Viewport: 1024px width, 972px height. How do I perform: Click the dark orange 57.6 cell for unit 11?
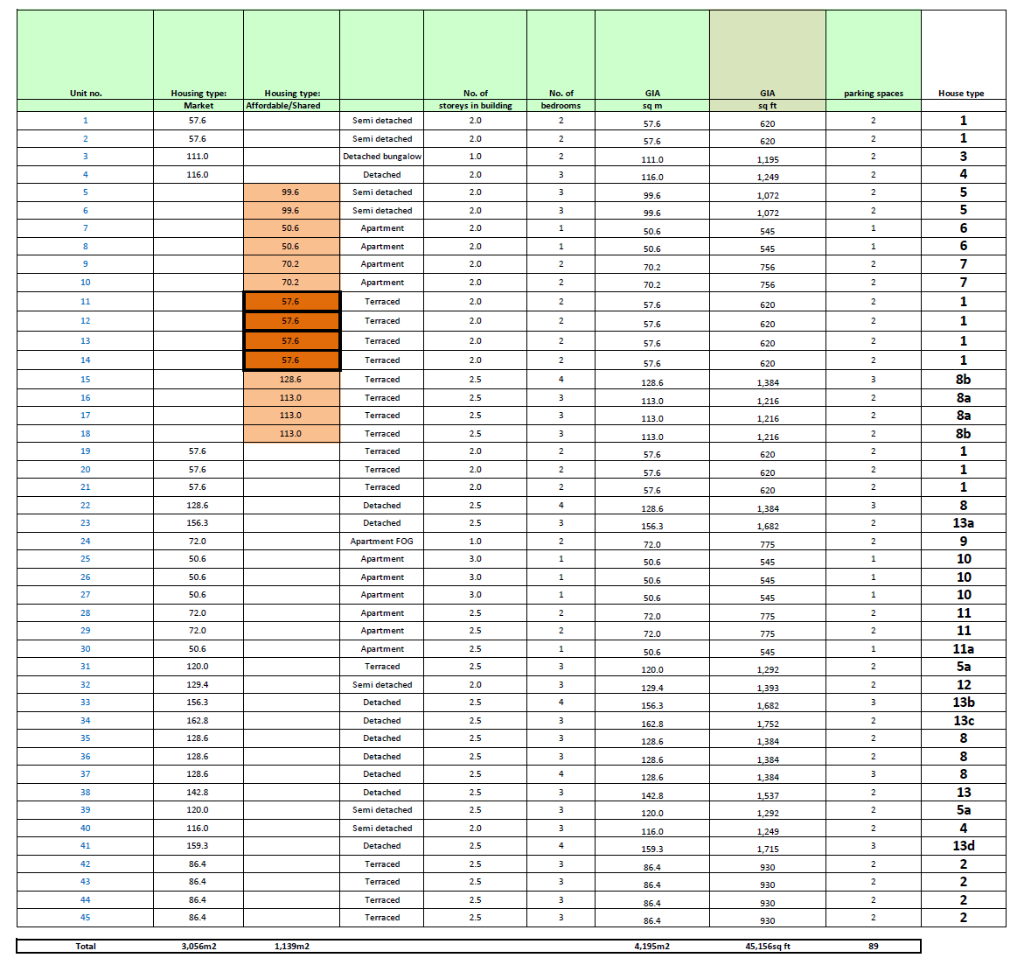coord(291,301)
